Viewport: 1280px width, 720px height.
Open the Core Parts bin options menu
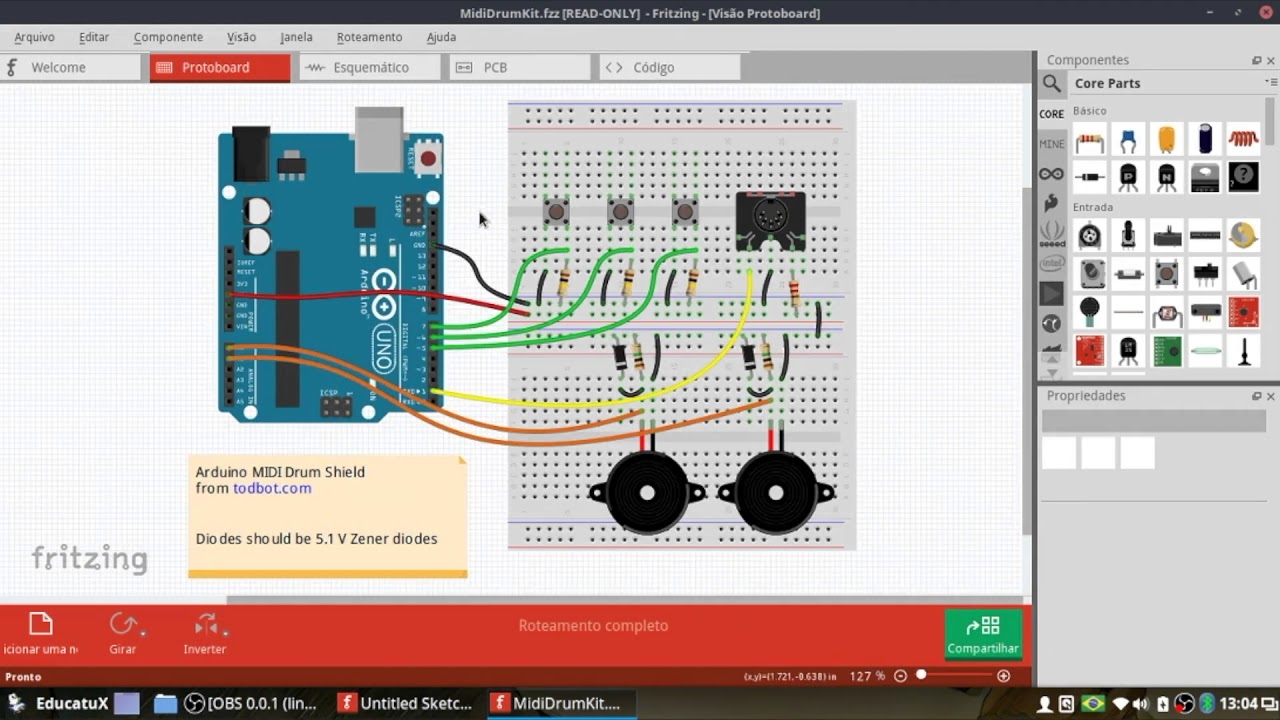coord(1271,82)
